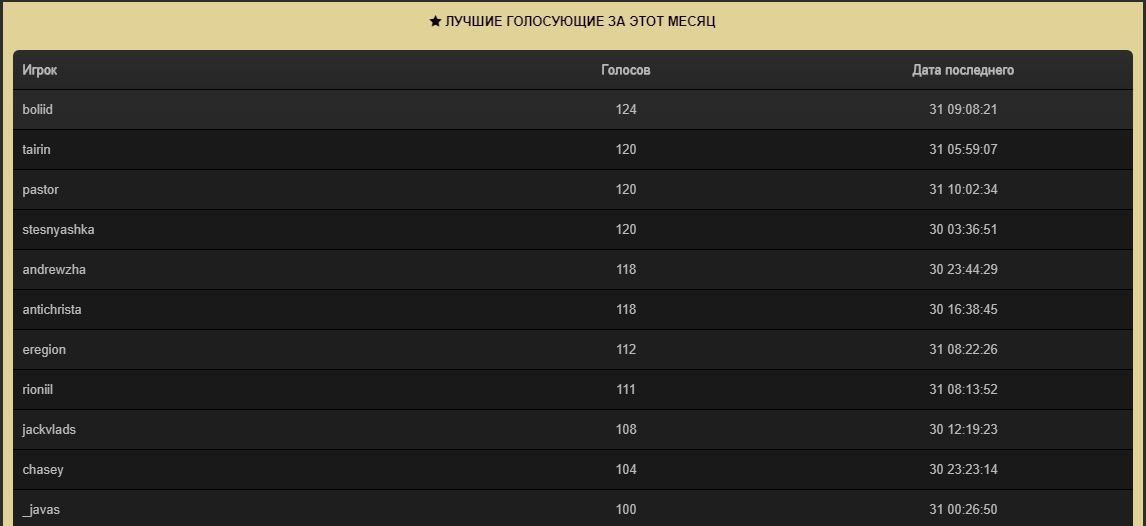This screenshot has height=526, width=1146.
Task: Click the Игрок column header
Action: (40, 70)
